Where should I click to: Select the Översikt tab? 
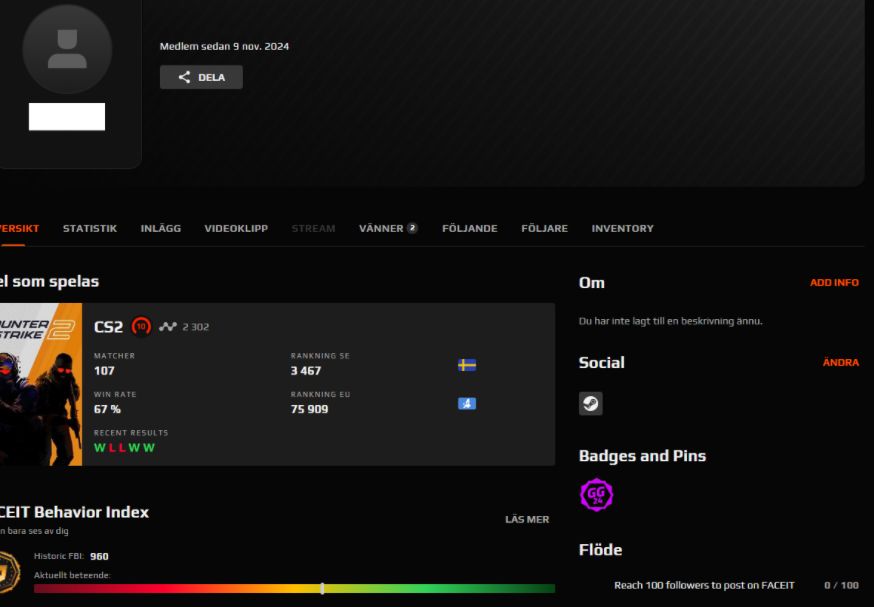pos(20,229)
